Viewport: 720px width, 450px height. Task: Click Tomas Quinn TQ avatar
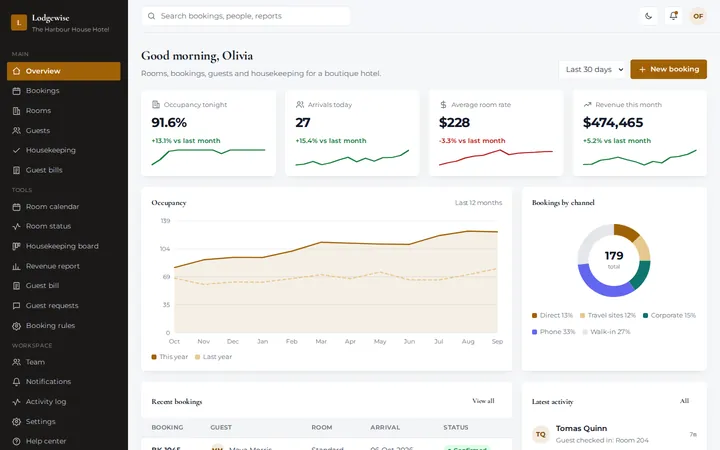(540, 434)
